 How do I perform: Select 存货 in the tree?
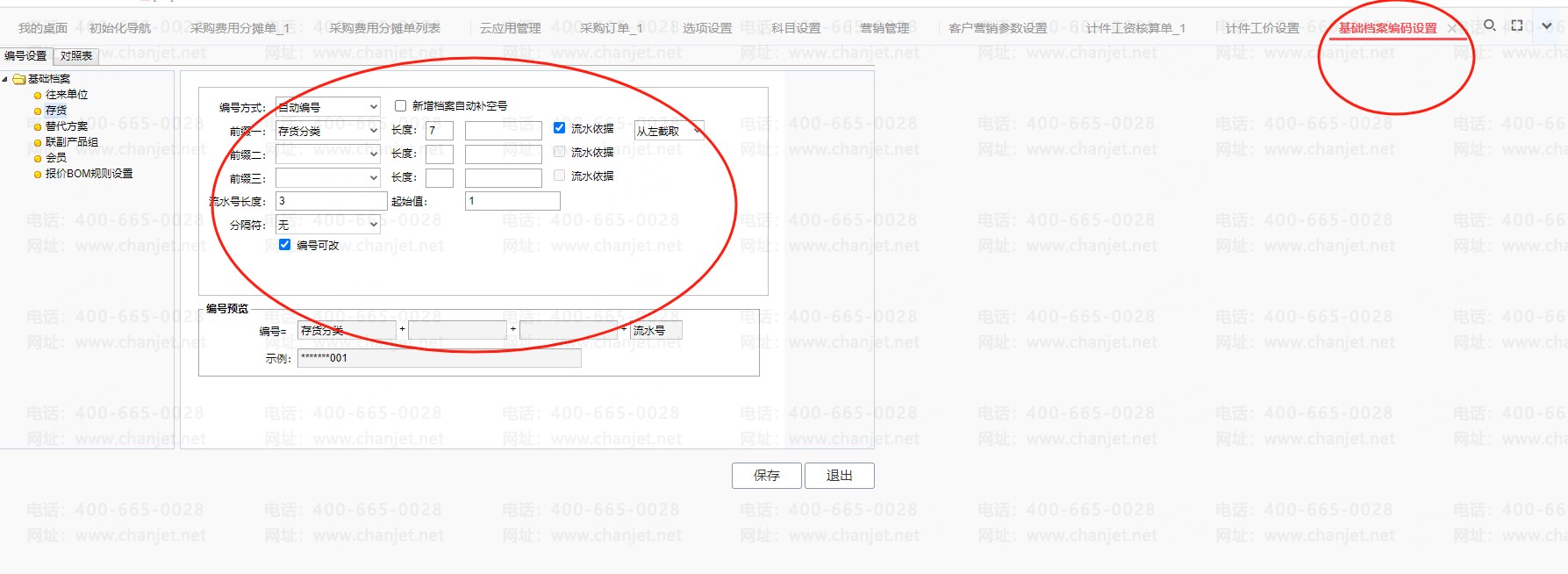tap(56, 111)
